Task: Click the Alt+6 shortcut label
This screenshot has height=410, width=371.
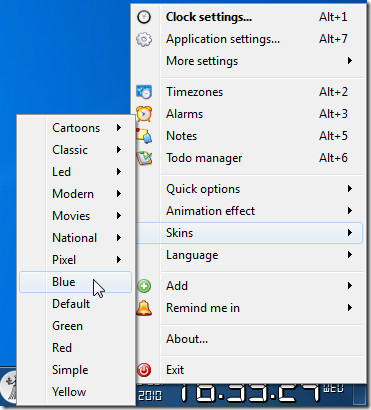Action: tap(333, 158)
